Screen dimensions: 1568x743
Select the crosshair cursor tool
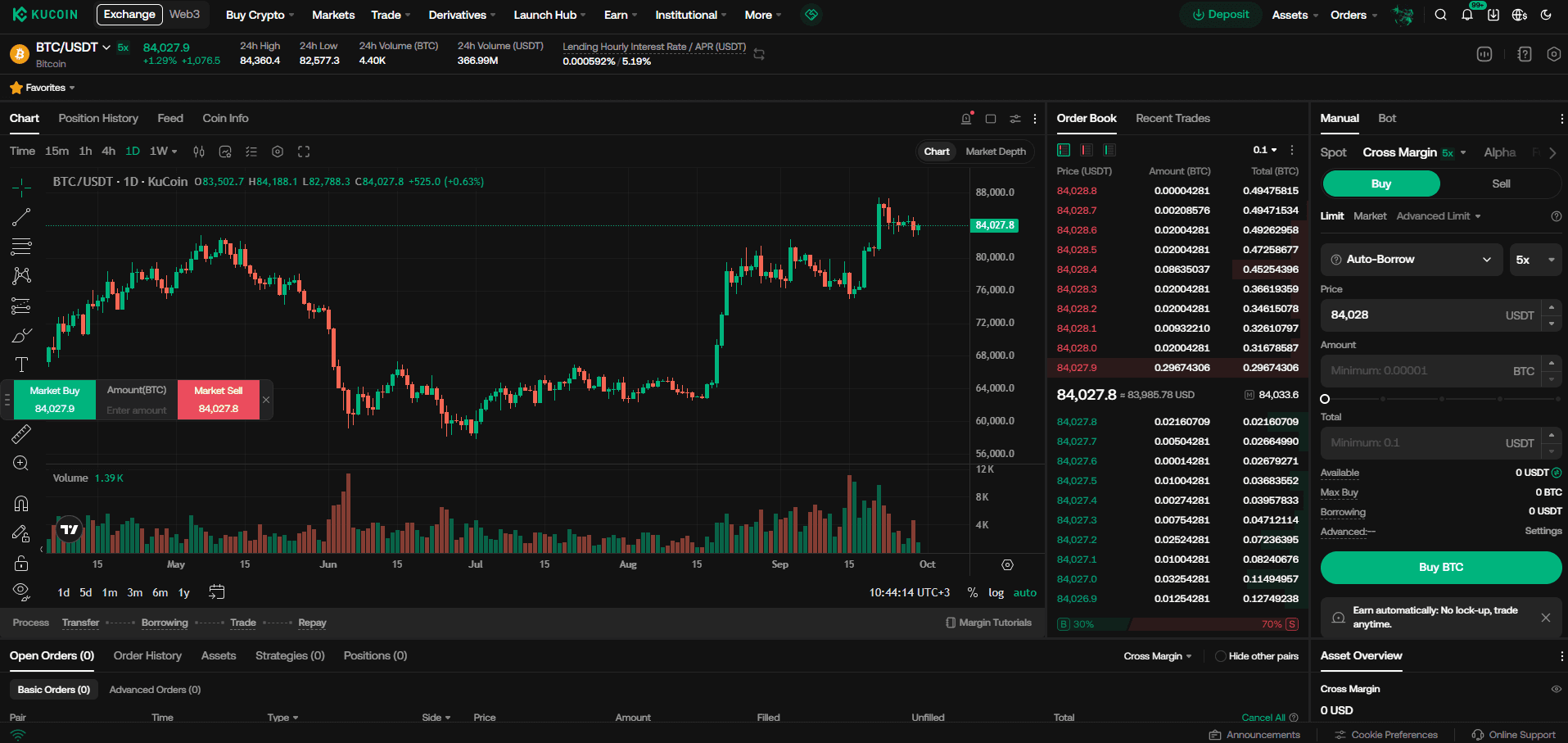[x=21, y=188]
